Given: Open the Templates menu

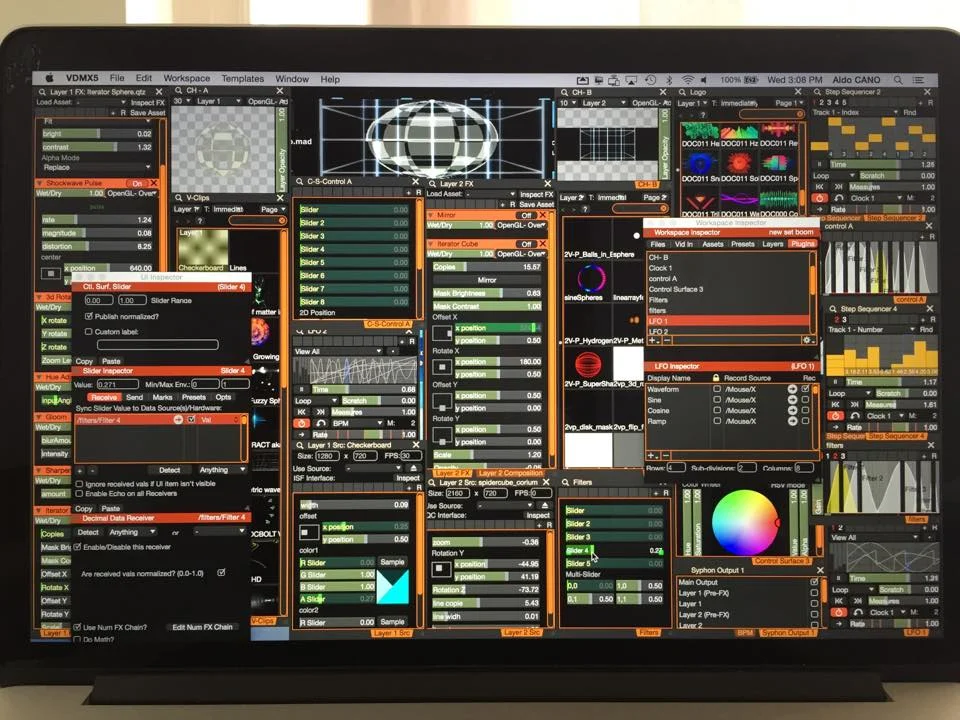Looking at the screenshot, I should tap(242, 79).
